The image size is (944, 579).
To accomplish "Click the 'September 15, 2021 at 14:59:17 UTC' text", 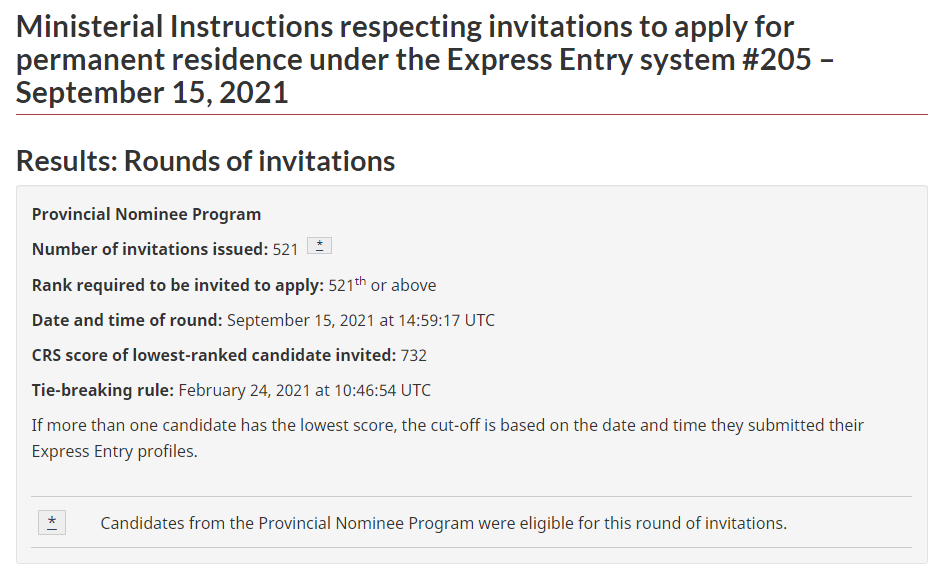I will tap(361, 320).
